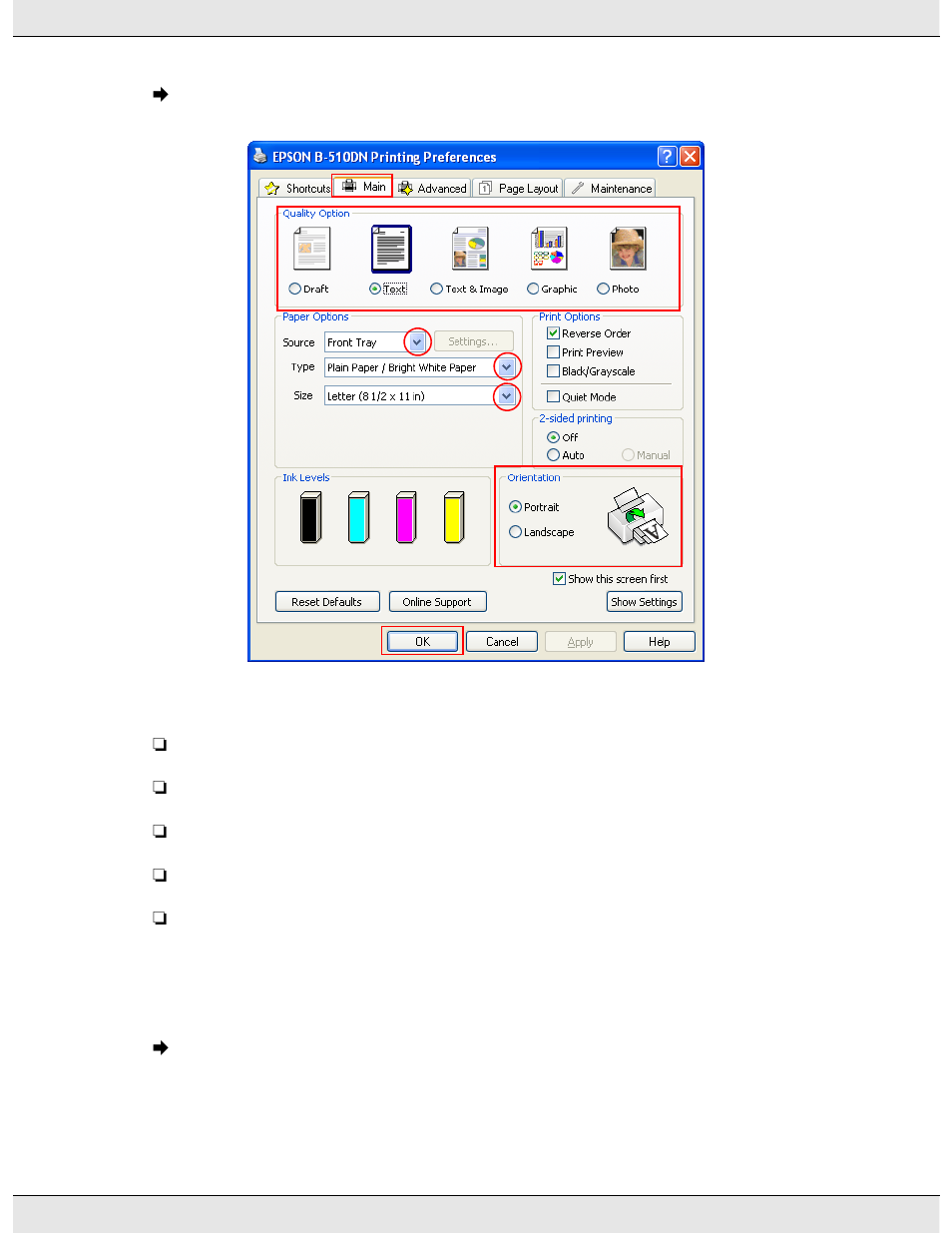Click the magenta ink level cartridge
952x1233 pixels.
pos(406,517)
